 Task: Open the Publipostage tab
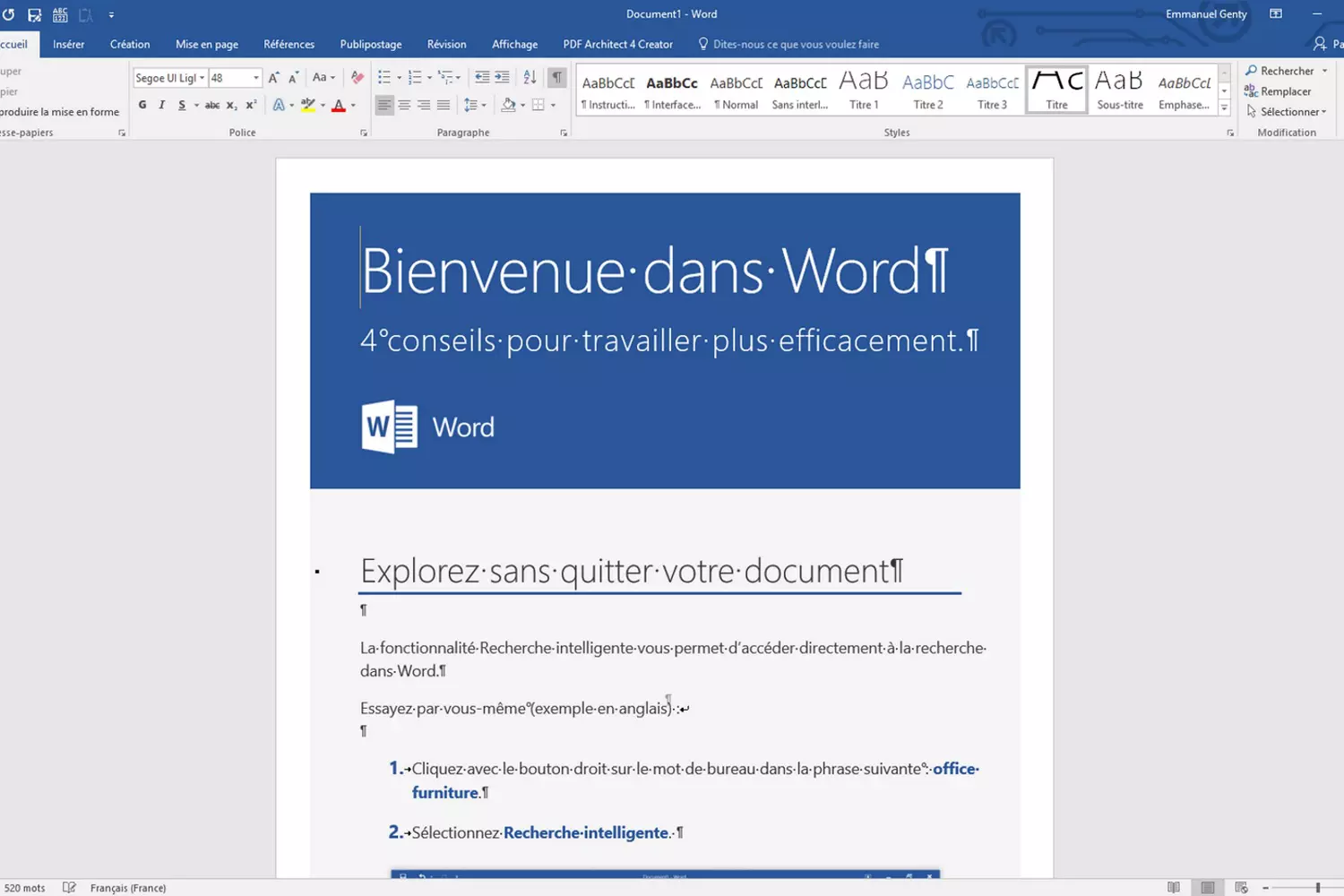coord(370,44)
